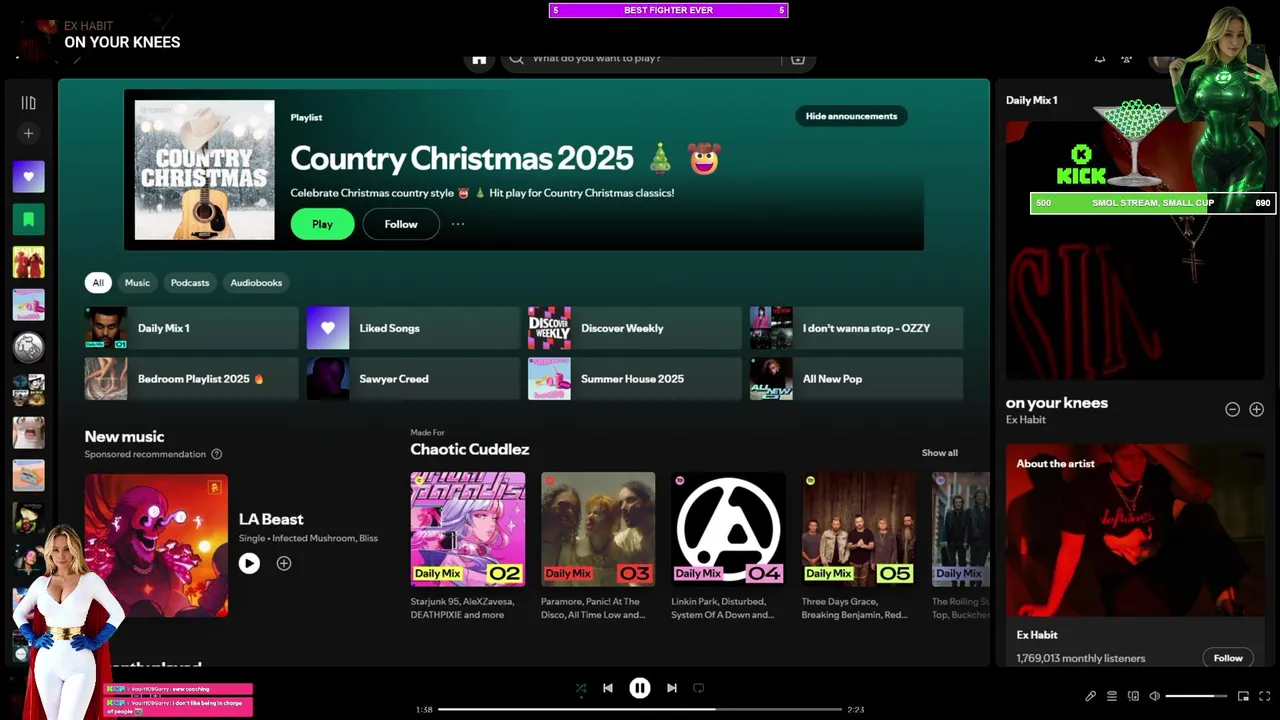Click Ex Habit artist under on your knees

click(x=1026, y=420)
